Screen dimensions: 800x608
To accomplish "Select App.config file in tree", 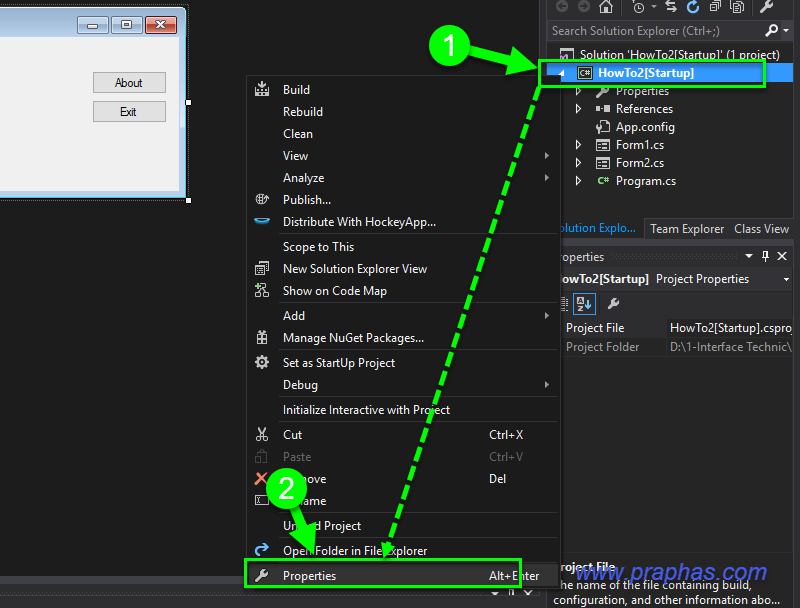I will (645, 126).
